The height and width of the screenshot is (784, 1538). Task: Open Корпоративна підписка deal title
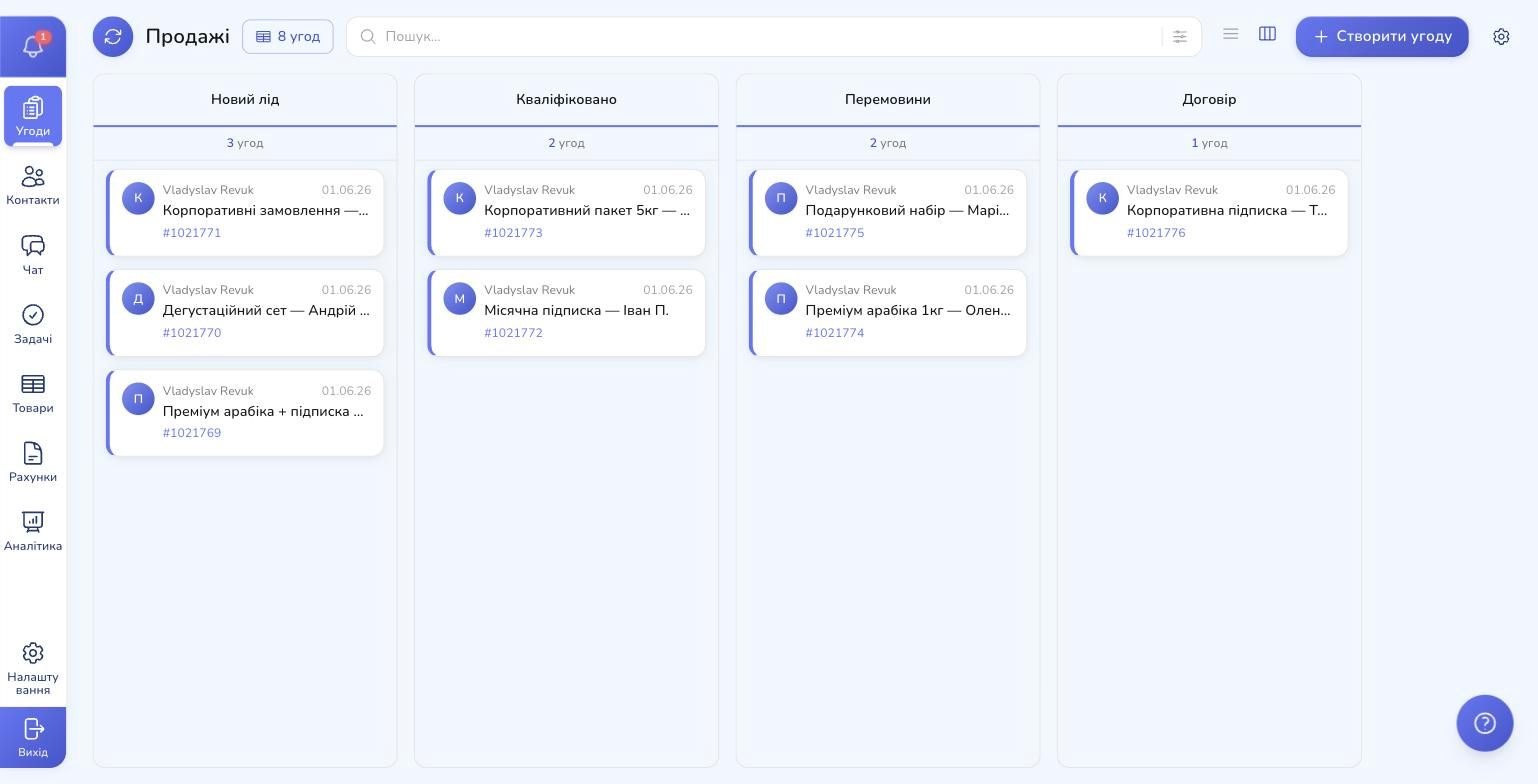point(1227,211)
